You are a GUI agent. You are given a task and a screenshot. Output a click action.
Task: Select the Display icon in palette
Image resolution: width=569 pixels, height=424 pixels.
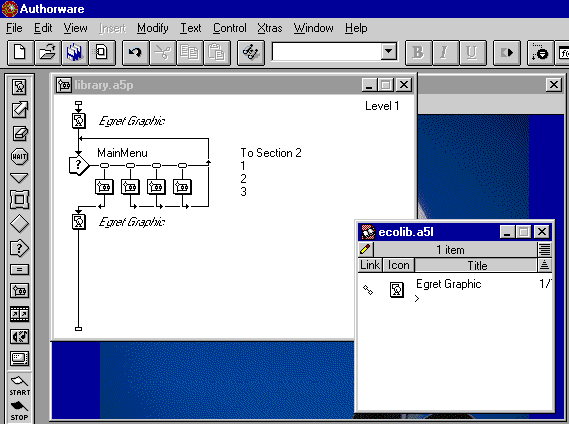pyautogui.click(x=19, y=87)
